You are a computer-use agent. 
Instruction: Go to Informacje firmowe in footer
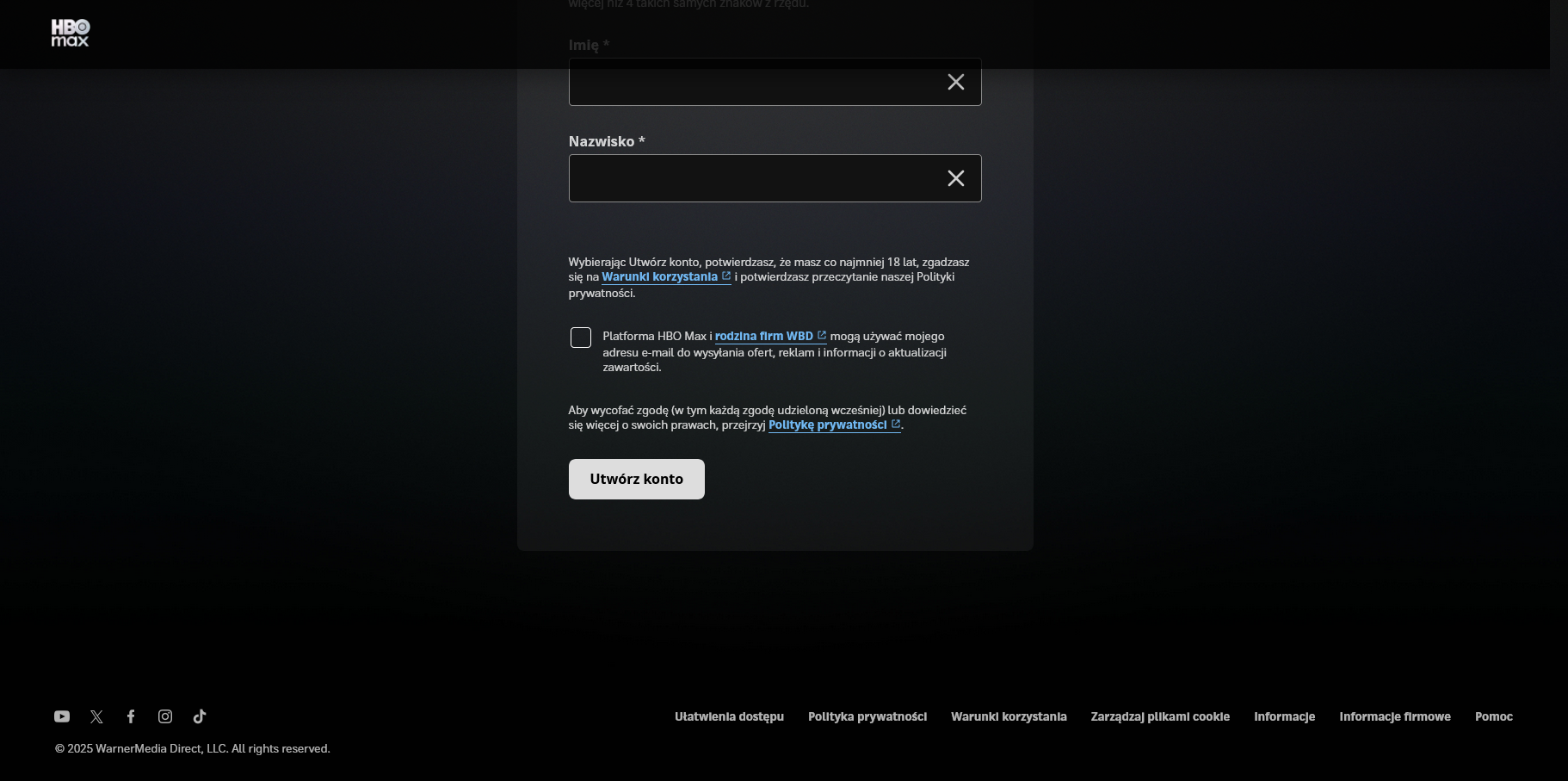pyautogui.click(x=1395, y=716)
